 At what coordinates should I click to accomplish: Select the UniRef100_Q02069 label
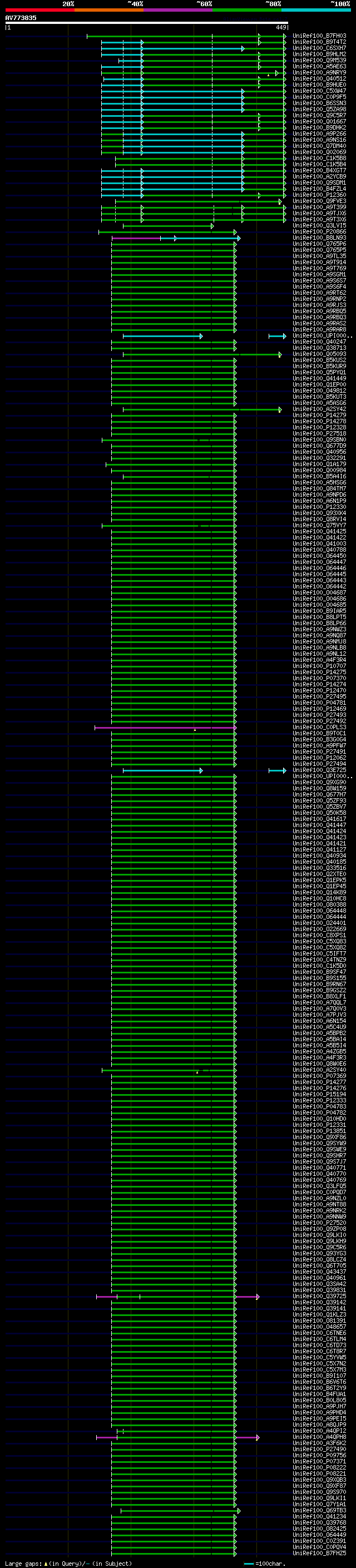pos(319,152)
